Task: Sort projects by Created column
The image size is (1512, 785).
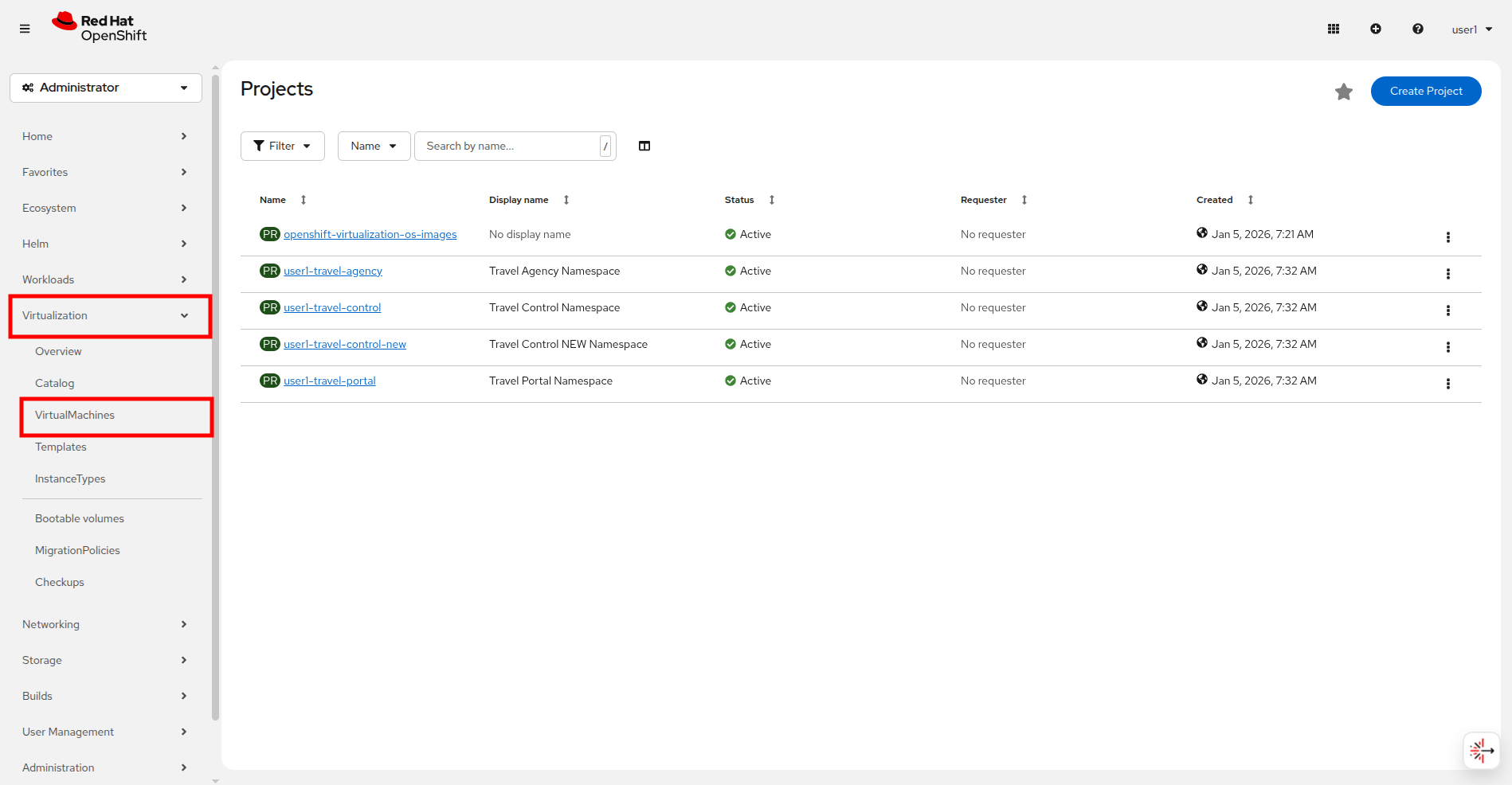Action: point(1214,200)
